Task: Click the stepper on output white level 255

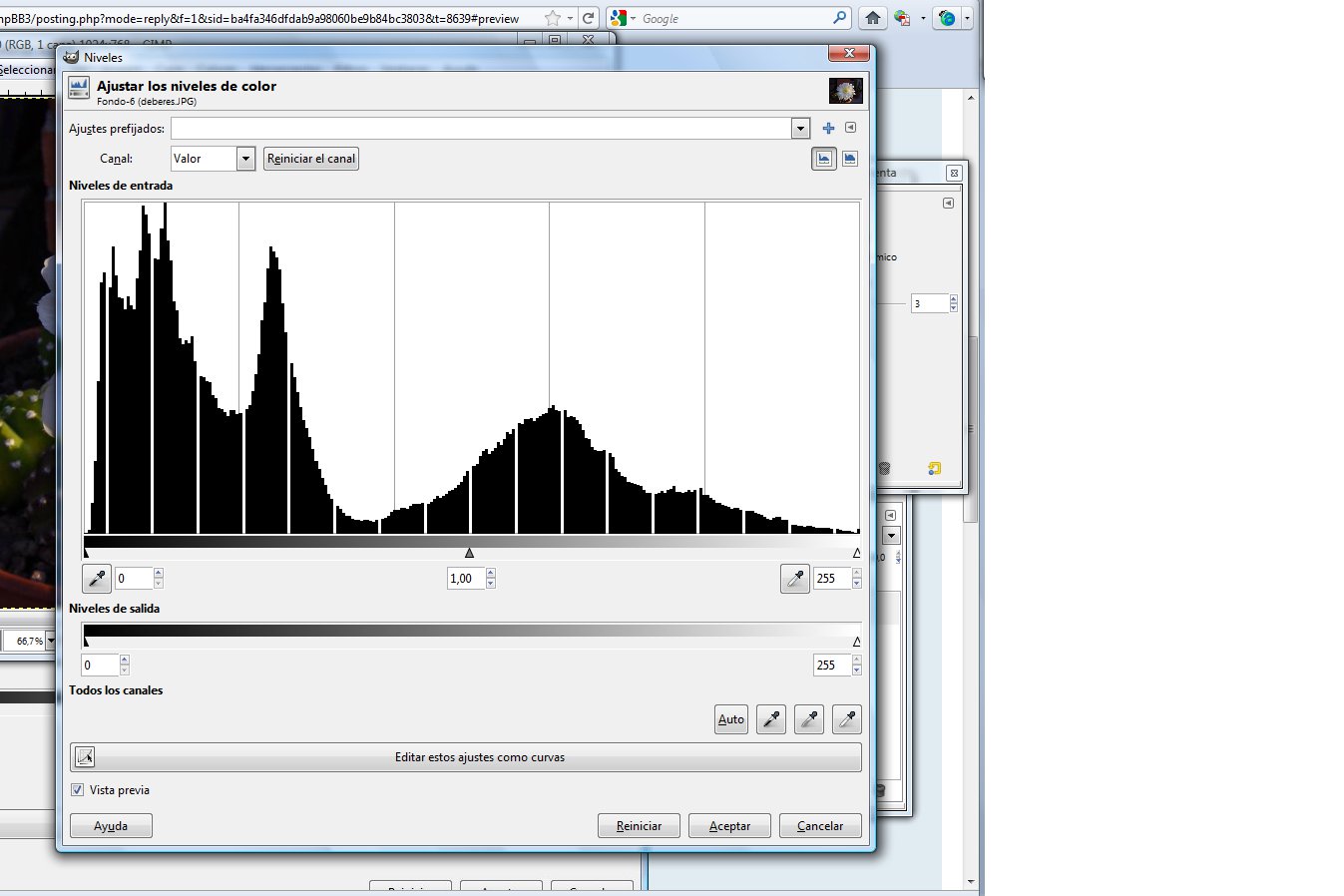Action: coord(856,665)
